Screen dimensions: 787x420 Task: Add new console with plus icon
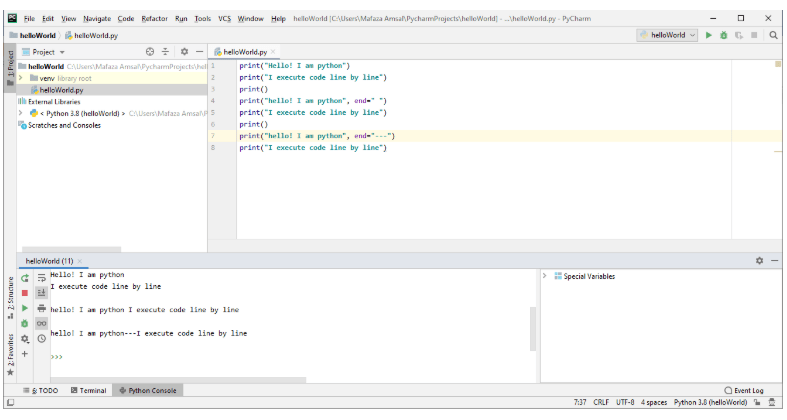point(25,354)
